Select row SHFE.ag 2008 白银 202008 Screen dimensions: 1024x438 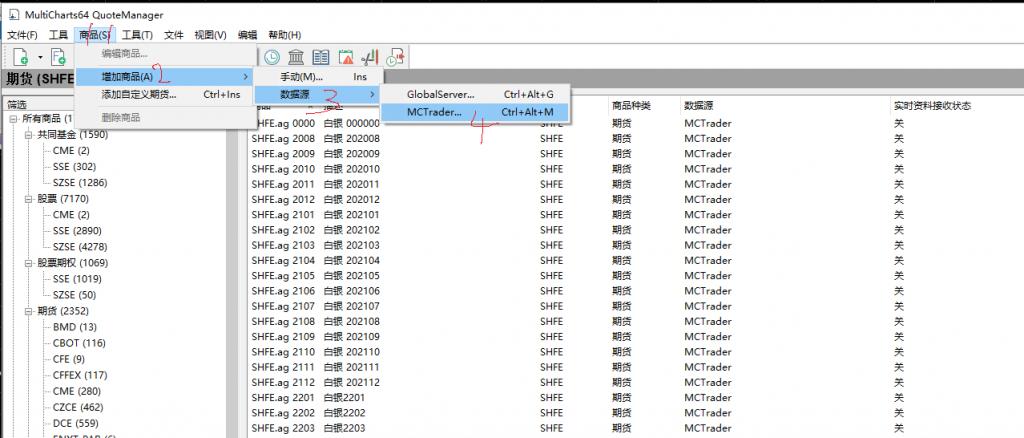635,138
